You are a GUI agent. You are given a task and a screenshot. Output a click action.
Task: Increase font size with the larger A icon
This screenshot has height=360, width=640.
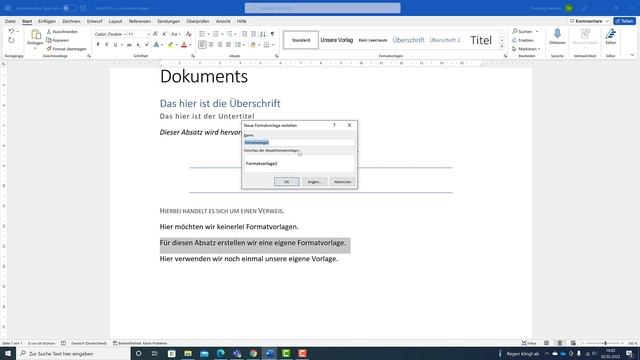tap(156, 34)
